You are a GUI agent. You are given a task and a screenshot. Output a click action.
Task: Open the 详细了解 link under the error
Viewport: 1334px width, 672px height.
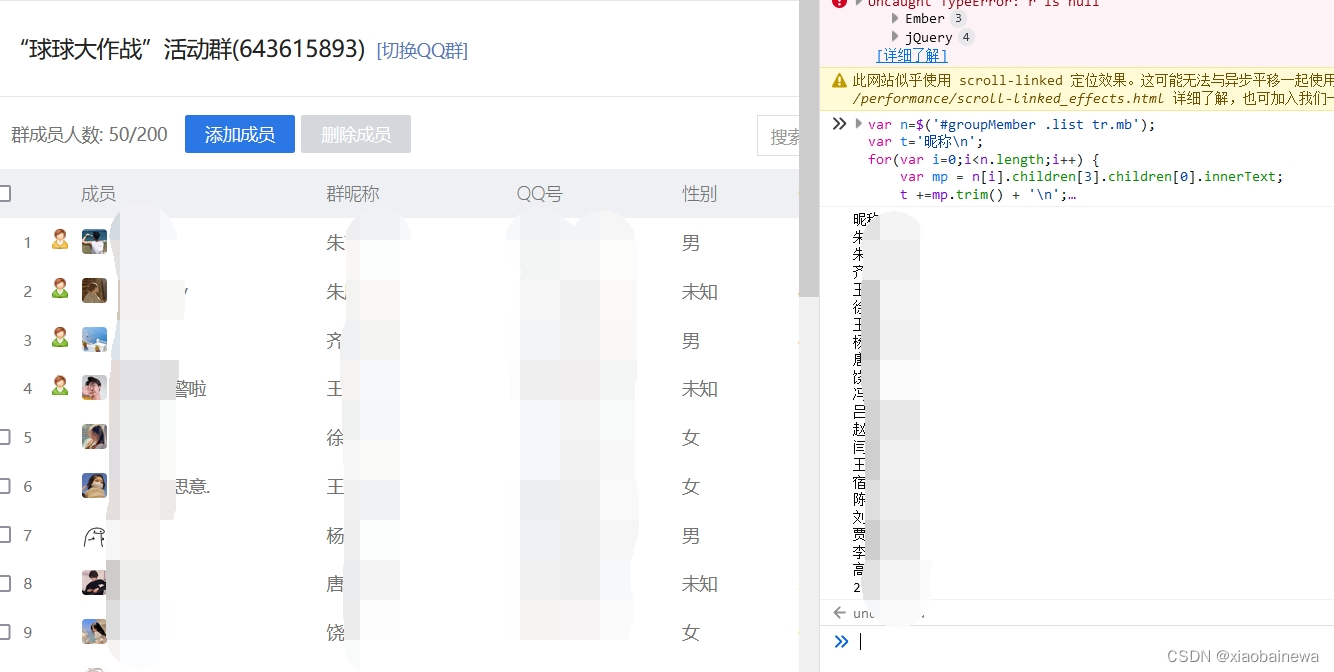click(x=911, y=55)
